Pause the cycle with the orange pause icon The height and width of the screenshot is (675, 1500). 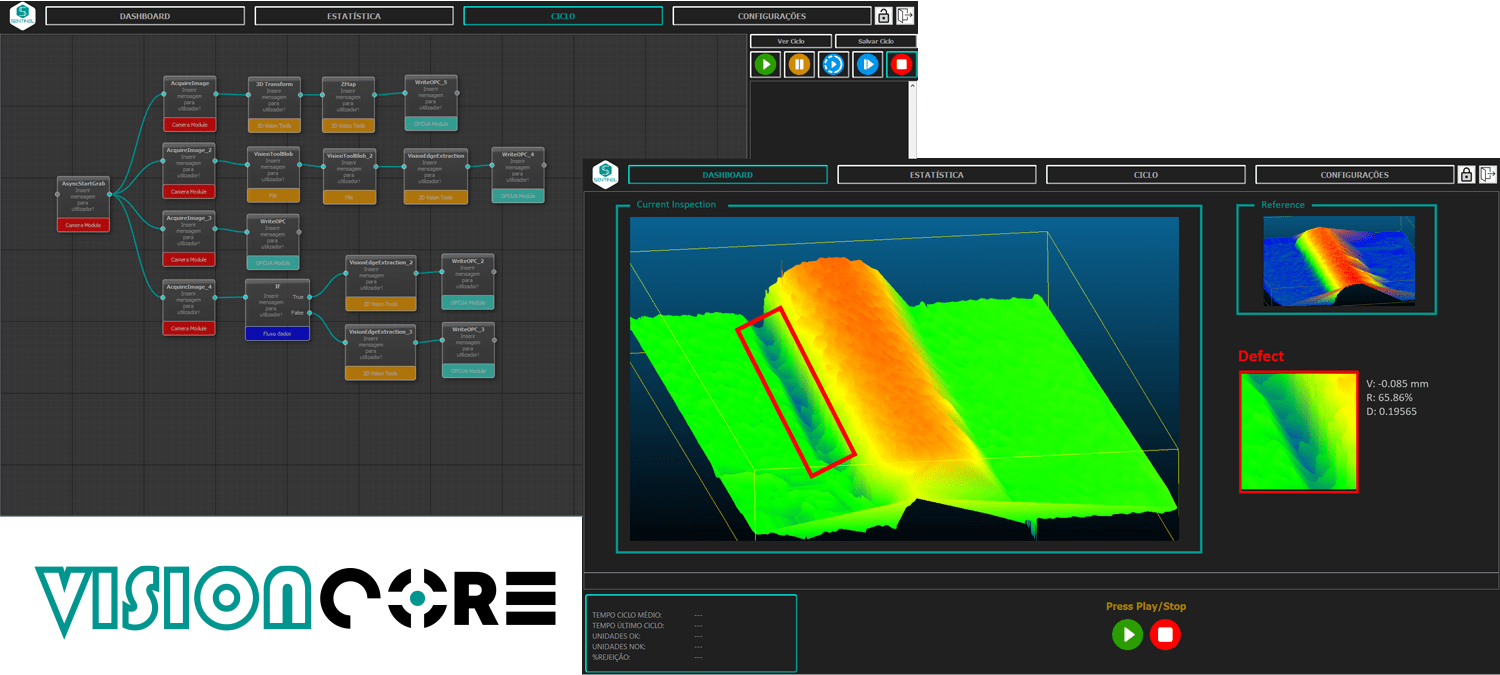[799, 65]
